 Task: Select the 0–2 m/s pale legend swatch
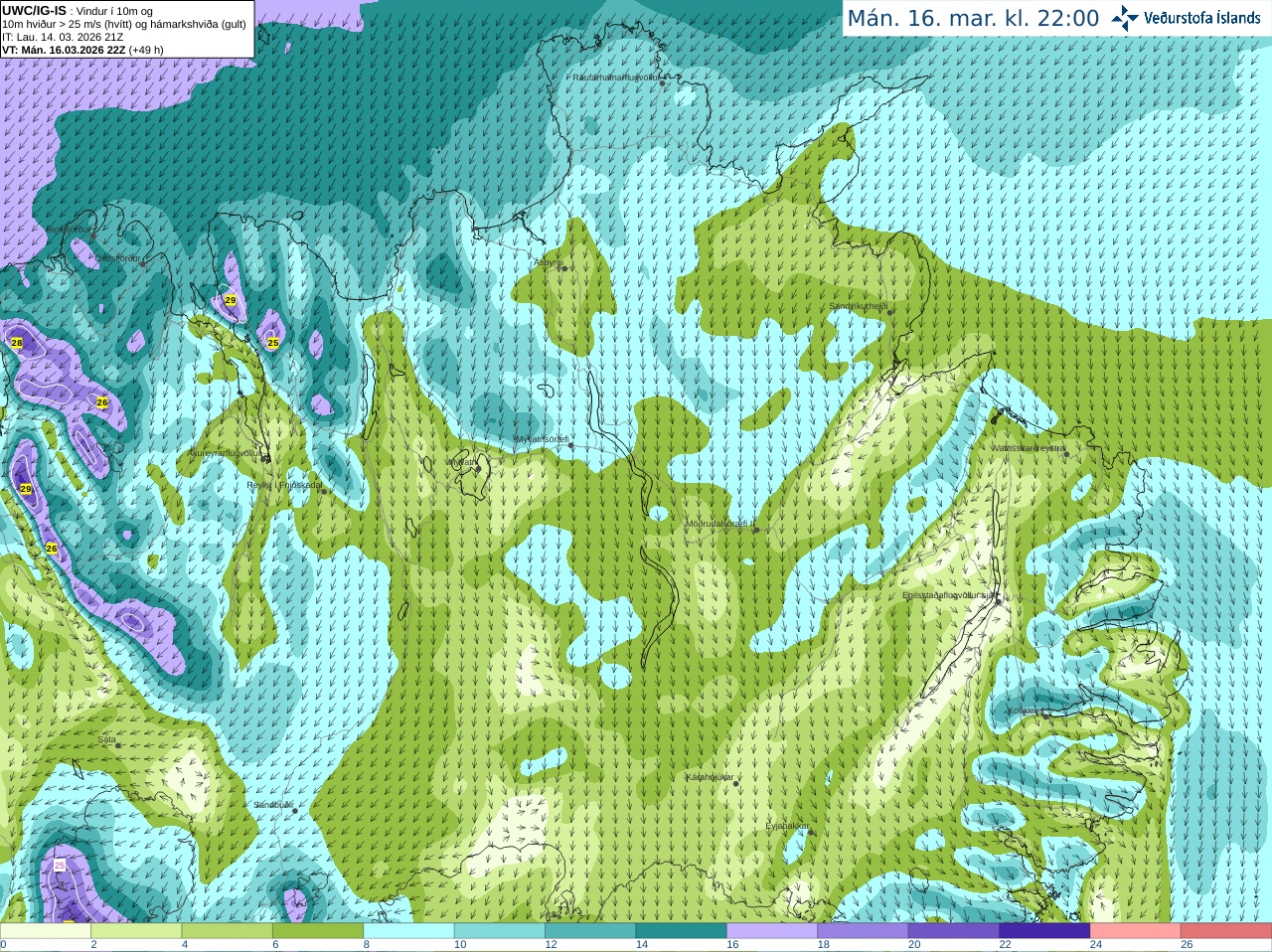point(45,931)
